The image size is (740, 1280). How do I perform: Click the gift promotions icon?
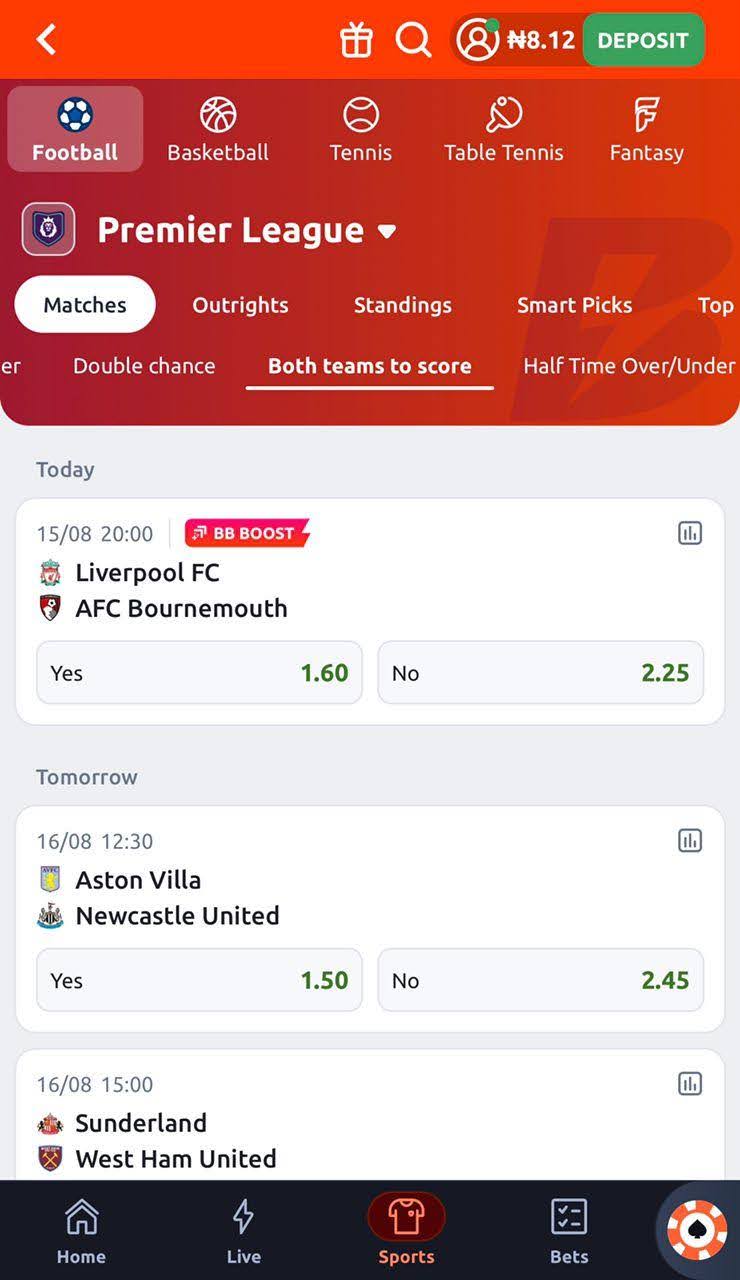pos(354,41)
